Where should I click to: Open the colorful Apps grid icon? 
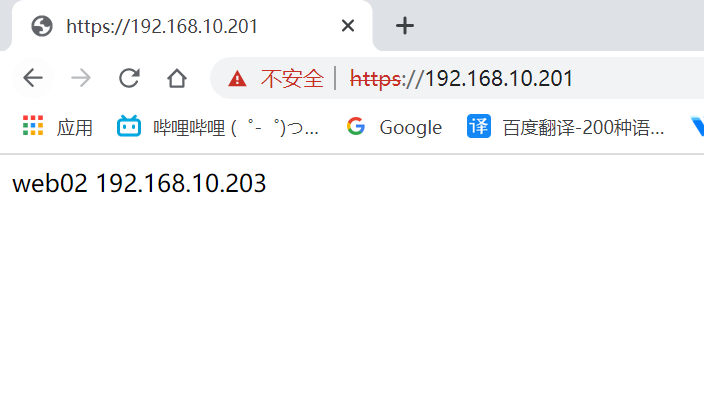pyautogui.click(x=33, y=125)
